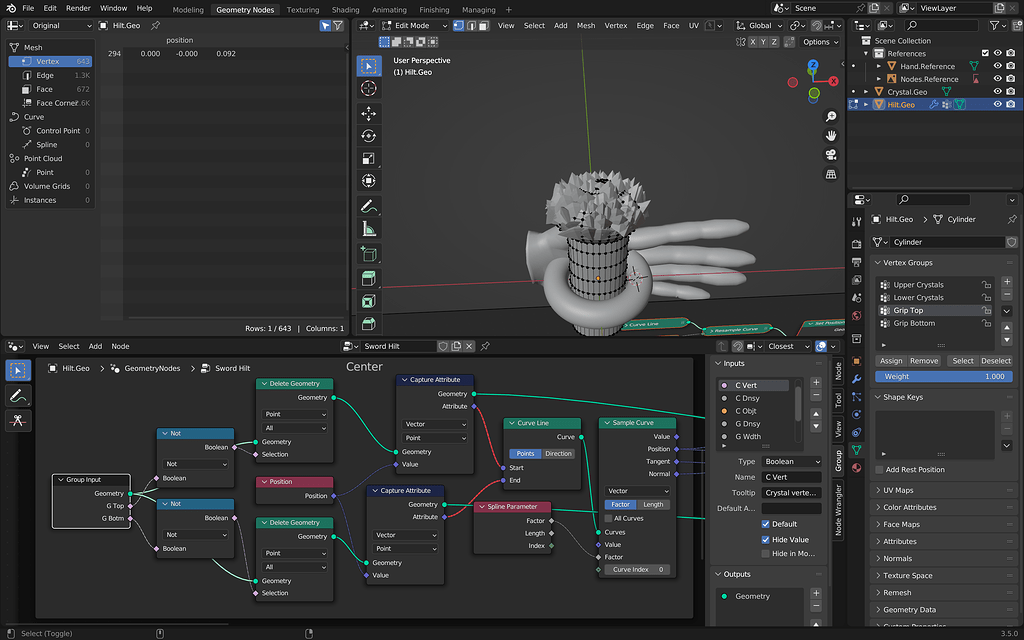
Task: Open the File menu
Action: pyautogui.click(x=28, y=8)
